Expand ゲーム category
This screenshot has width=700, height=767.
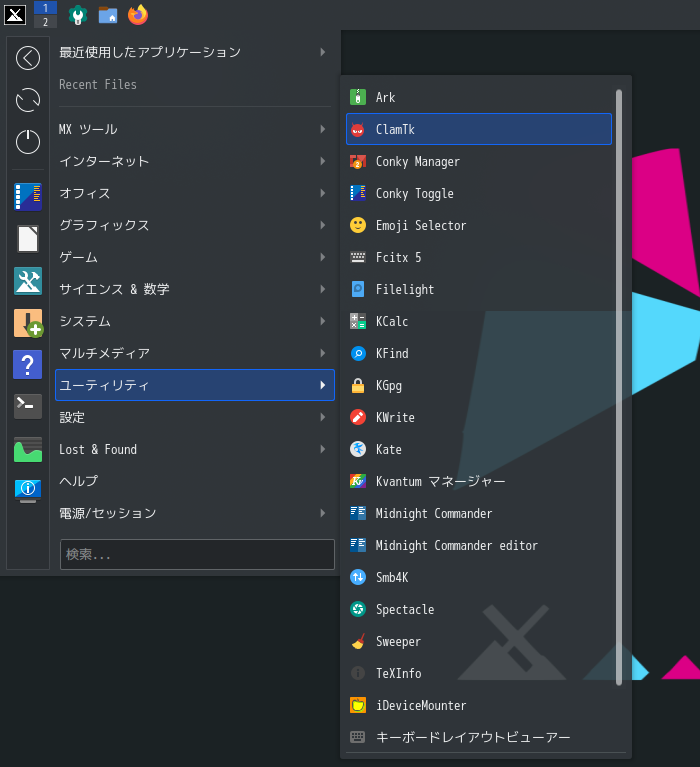click(195, 257)
